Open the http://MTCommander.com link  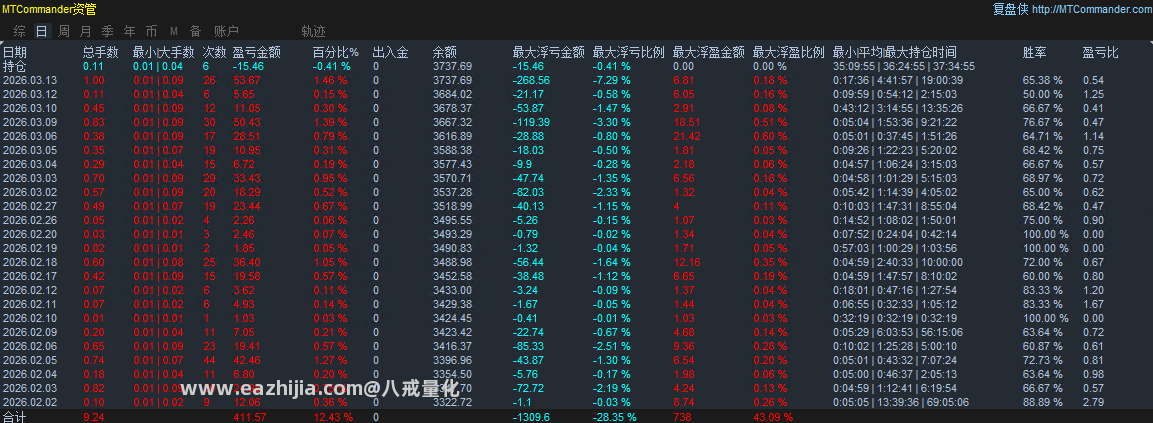(1090, 10)
